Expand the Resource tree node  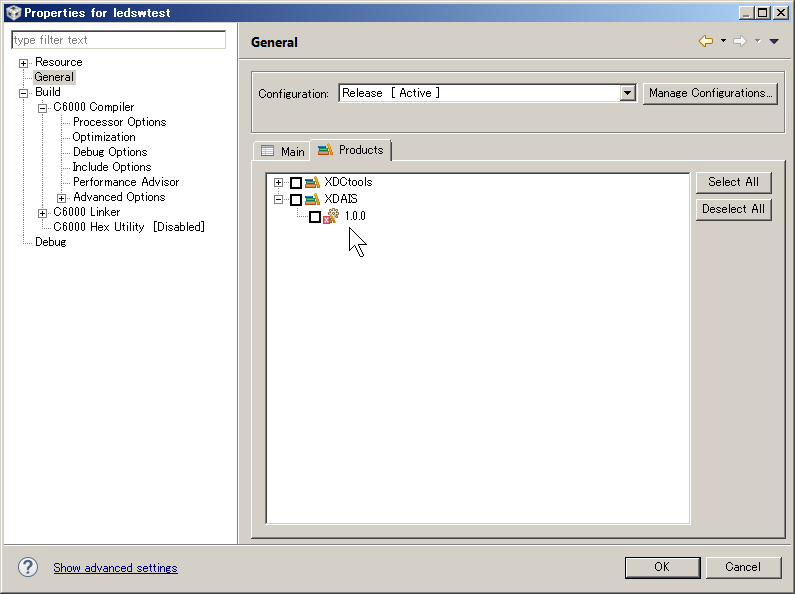tap(23, 63)
